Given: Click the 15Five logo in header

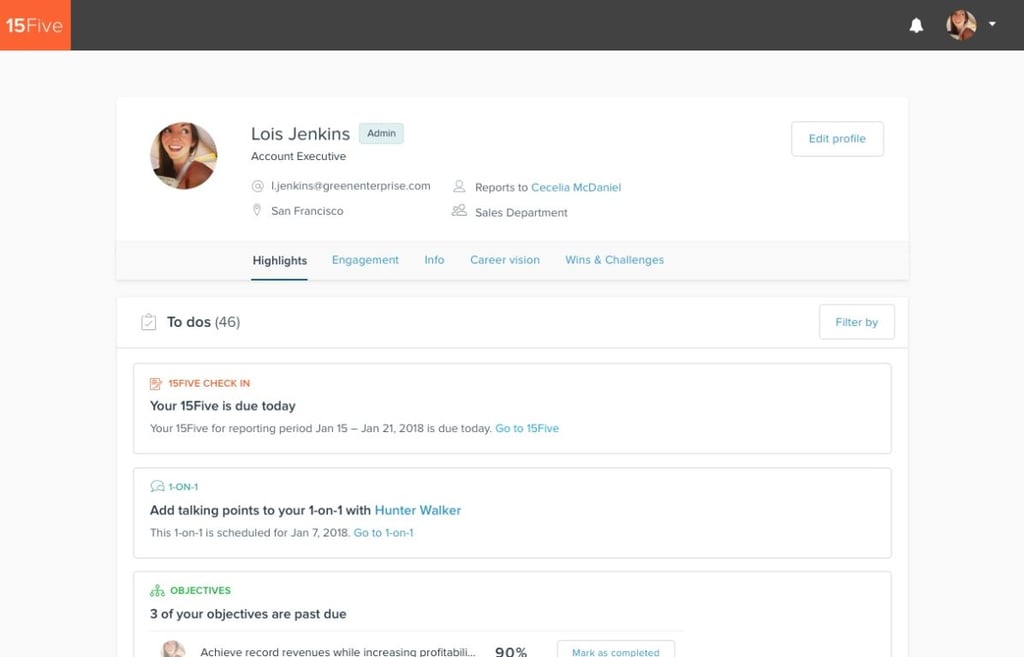Looking at the screenshot, I should 35,25.
